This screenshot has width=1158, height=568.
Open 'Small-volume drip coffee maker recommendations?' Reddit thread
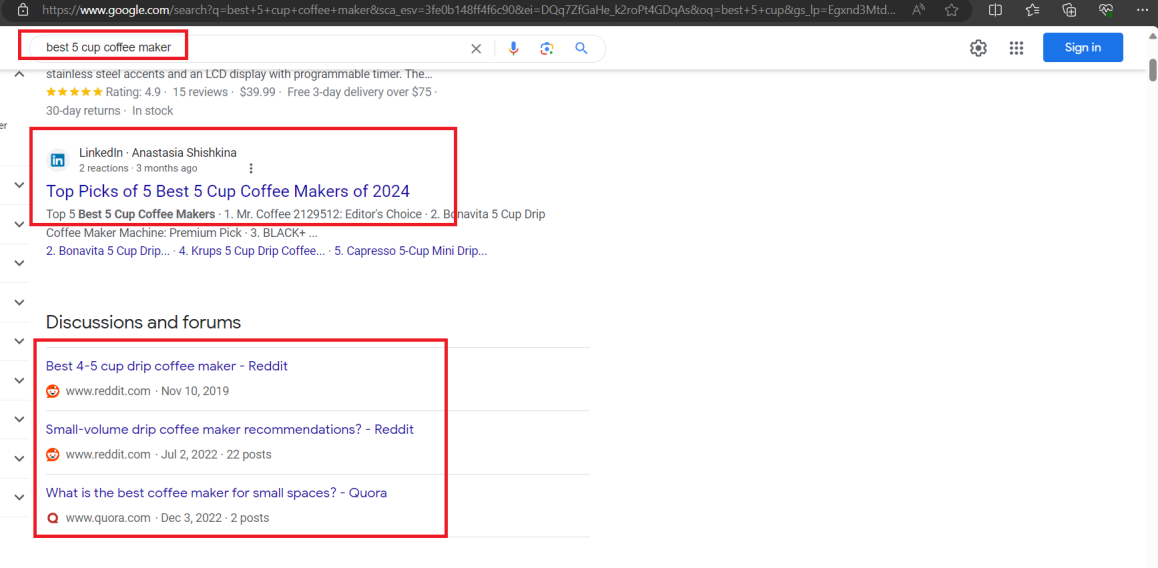point(230,430)
